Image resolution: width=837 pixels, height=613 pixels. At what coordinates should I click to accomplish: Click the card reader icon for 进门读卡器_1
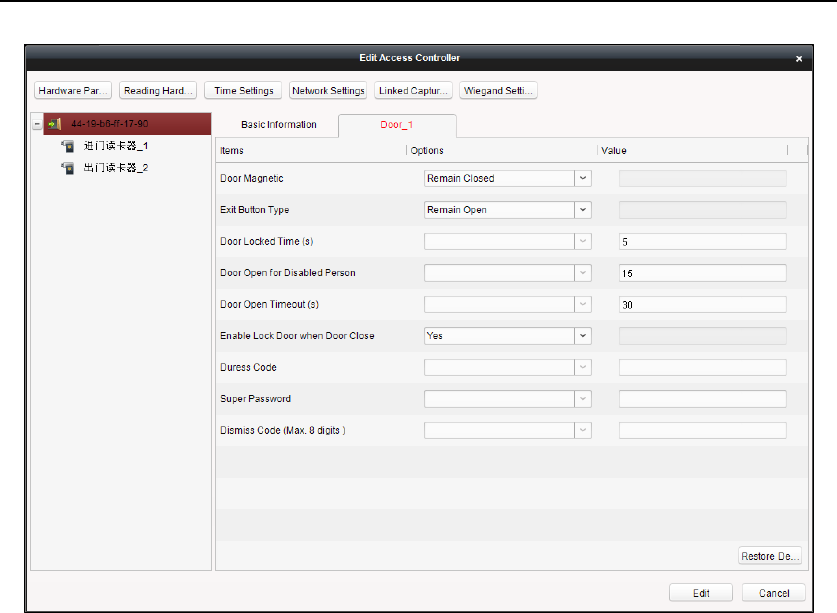point(68,146)
